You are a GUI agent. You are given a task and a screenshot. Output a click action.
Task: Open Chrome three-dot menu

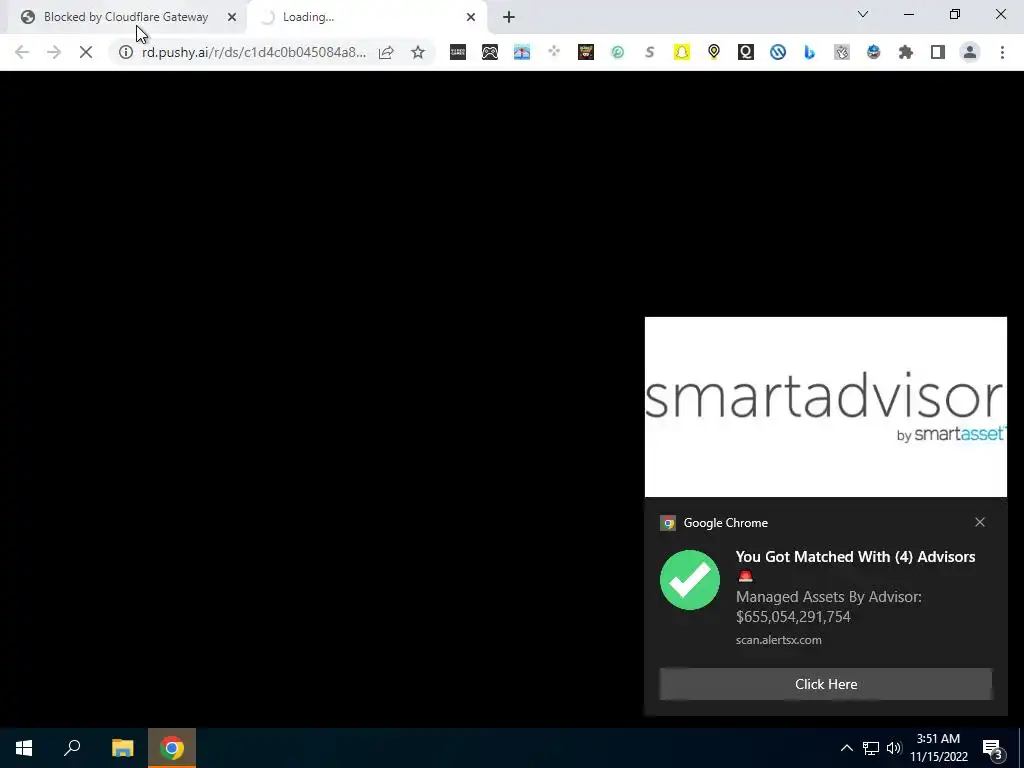tap(1002, 52)
